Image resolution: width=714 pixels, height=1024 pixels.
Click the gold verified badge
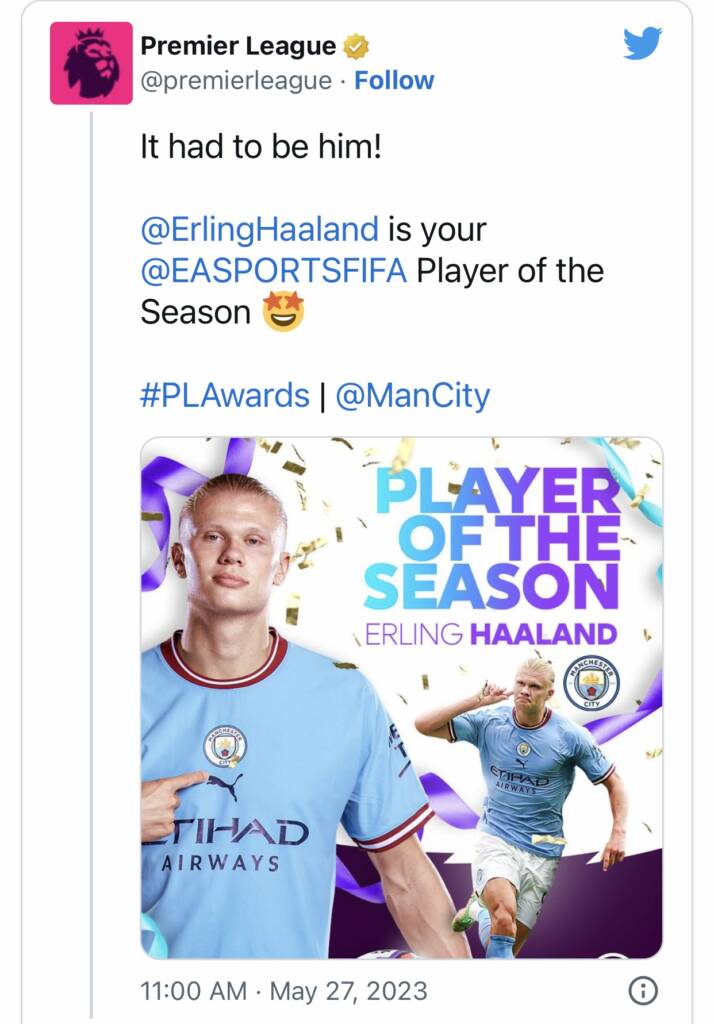356,46
